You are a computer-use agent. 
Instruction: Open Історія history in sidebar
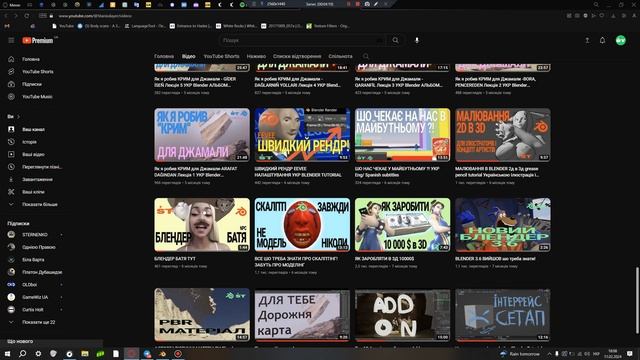click(x=29, y=142)
